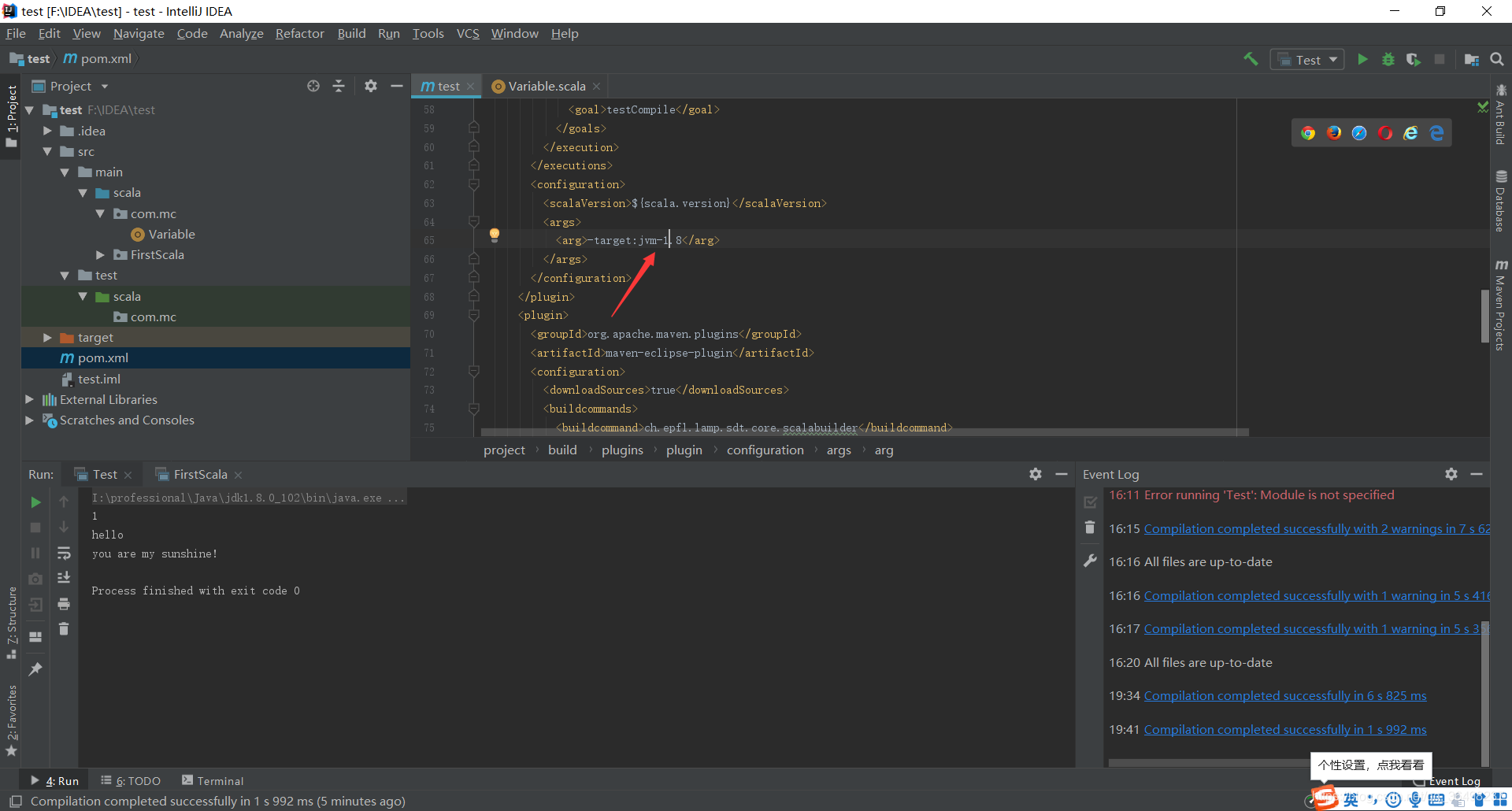This screenshot has width=1512, height=811.
Task: Collapse the main folder
Action: tap(65, 172)
